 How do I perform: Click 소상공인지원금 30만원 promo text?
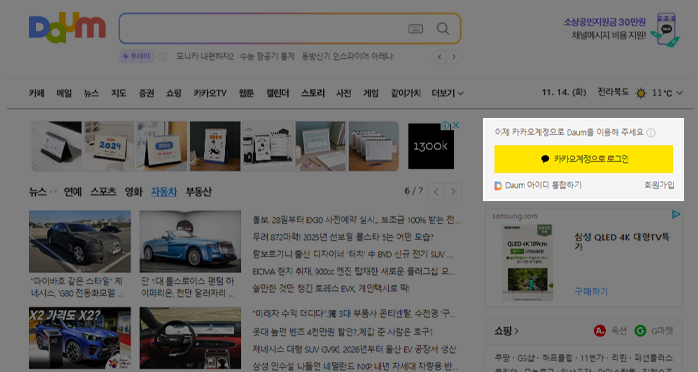[x=605, y=22]
